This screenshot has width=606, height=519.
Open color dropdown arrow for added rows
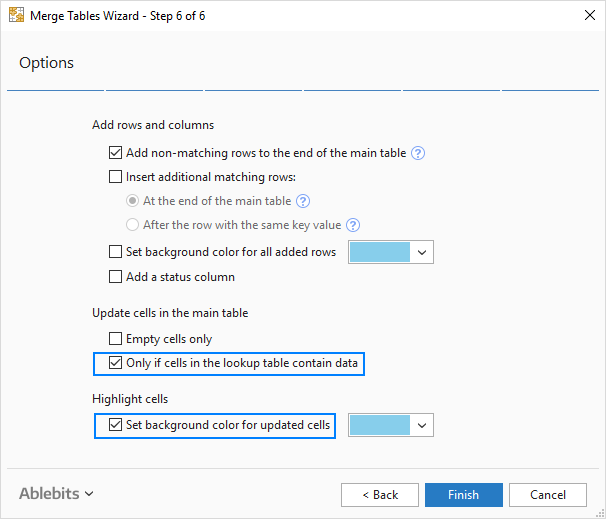point(422,252)
